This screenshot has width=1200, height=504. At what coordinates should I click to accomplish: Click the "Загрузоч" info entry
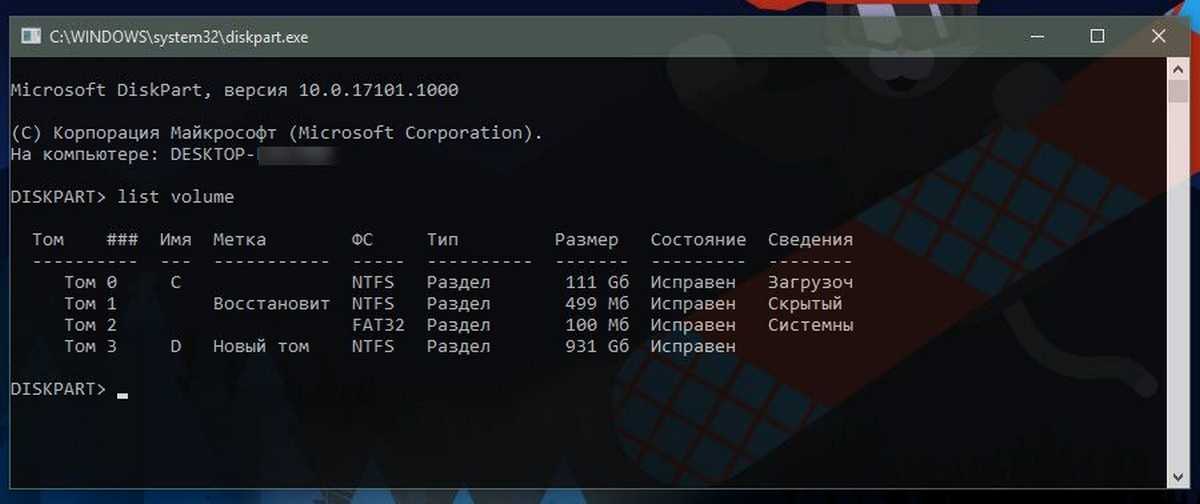pos(810,283)
